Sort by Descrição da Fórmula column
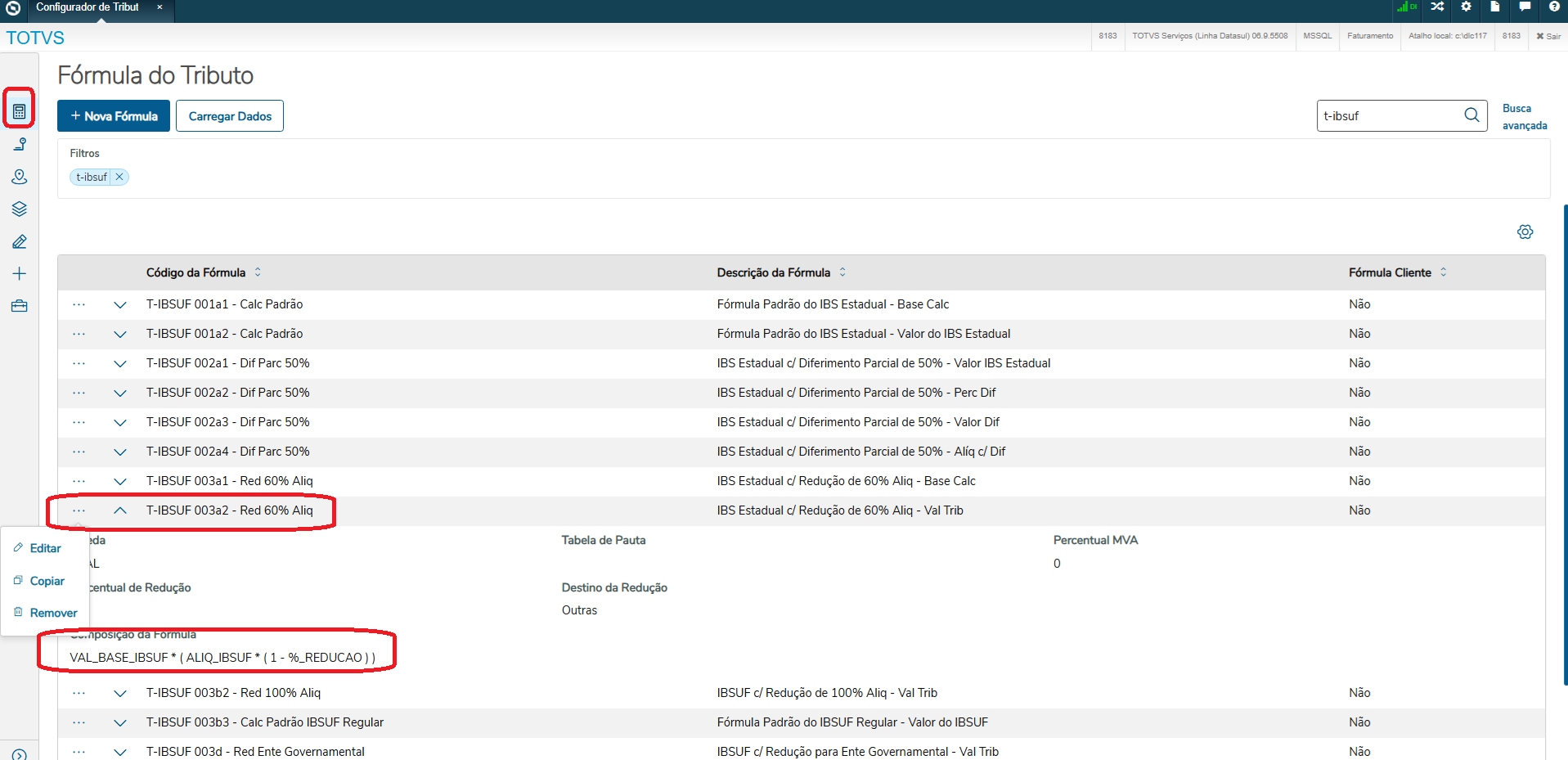The width and height of the screenshot is (1568, 760). pos(781,272)
